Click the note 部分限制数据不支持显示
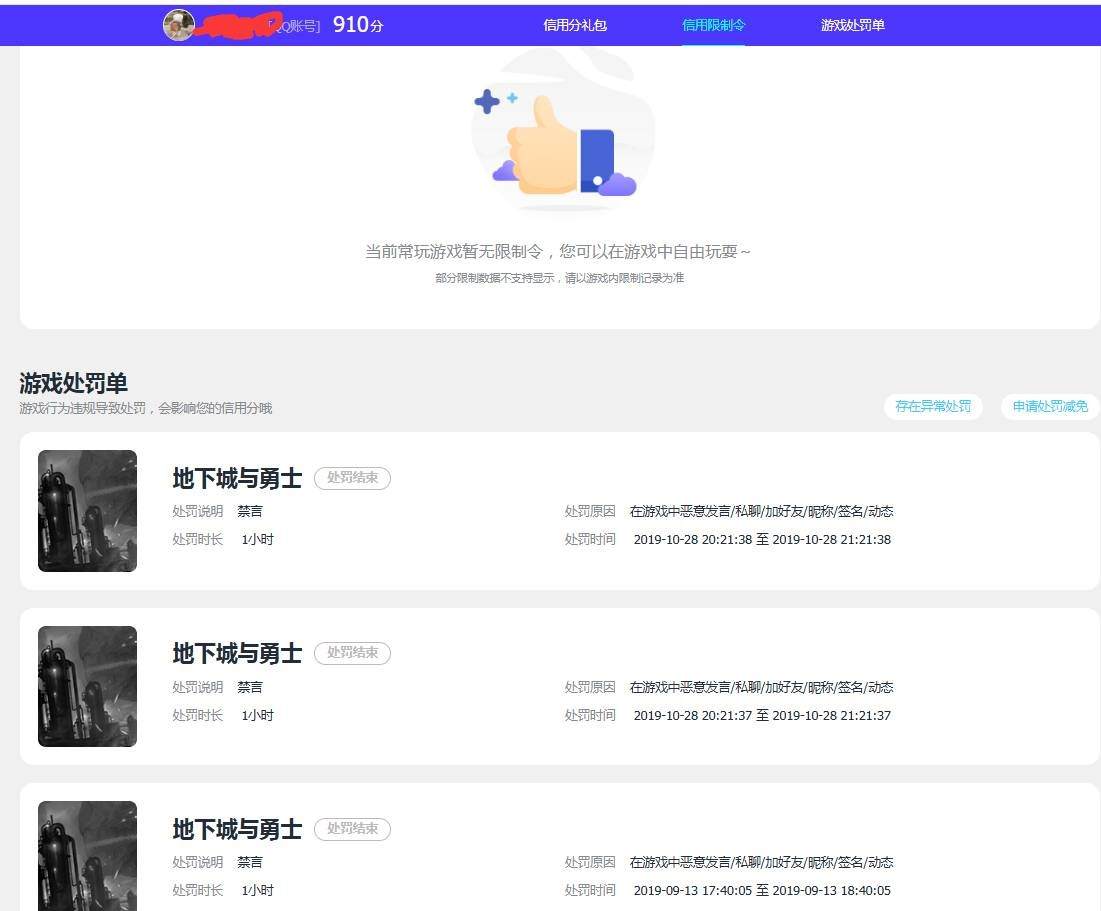1101x911 pixels. [x=494, y=278]
